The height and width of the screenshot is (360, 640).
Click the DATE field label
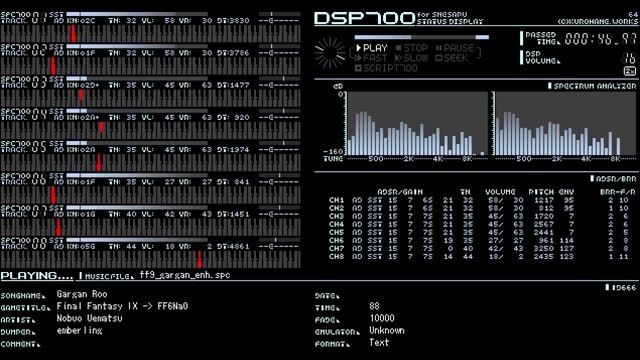tap(327, 296)
